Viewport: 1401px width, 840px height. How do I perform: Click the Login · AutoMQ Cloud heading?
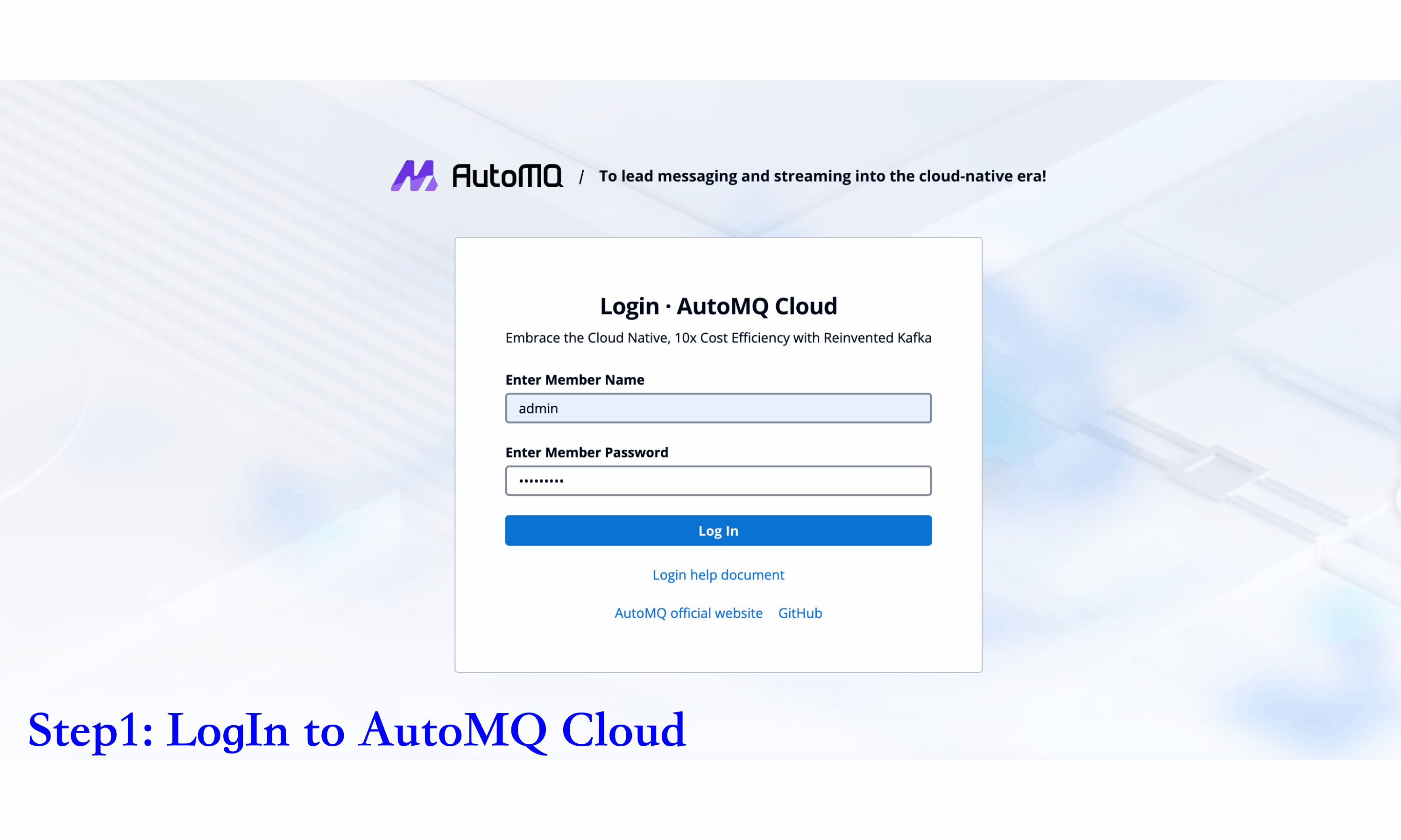pos(718,306)
